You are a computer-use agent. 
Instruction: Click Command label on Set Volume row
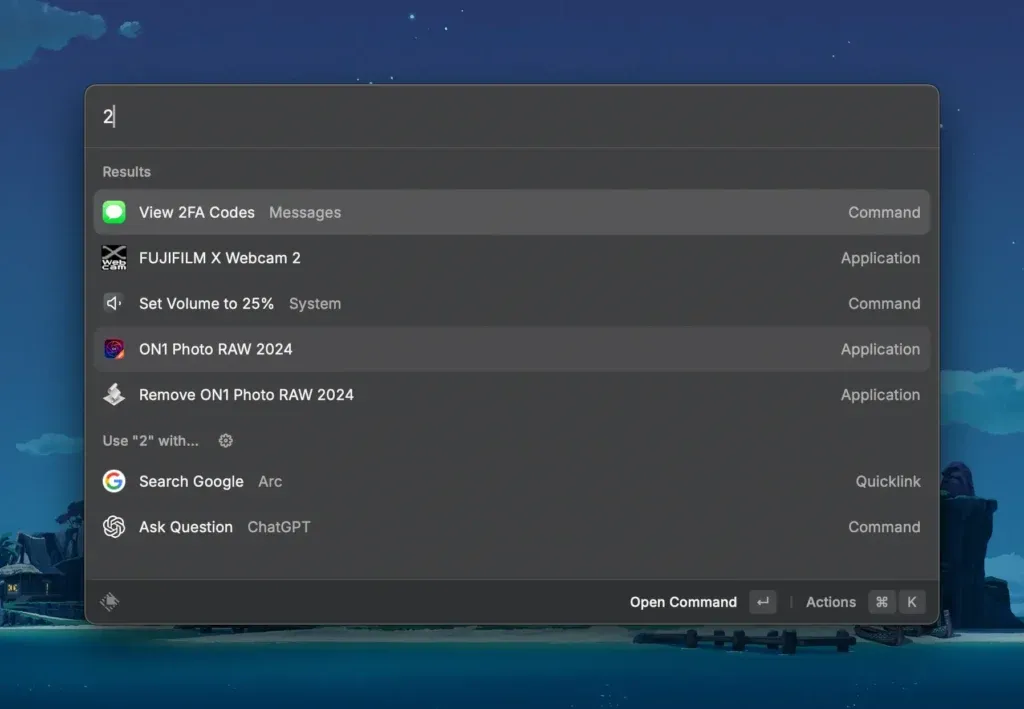click(x=884, y=304)
